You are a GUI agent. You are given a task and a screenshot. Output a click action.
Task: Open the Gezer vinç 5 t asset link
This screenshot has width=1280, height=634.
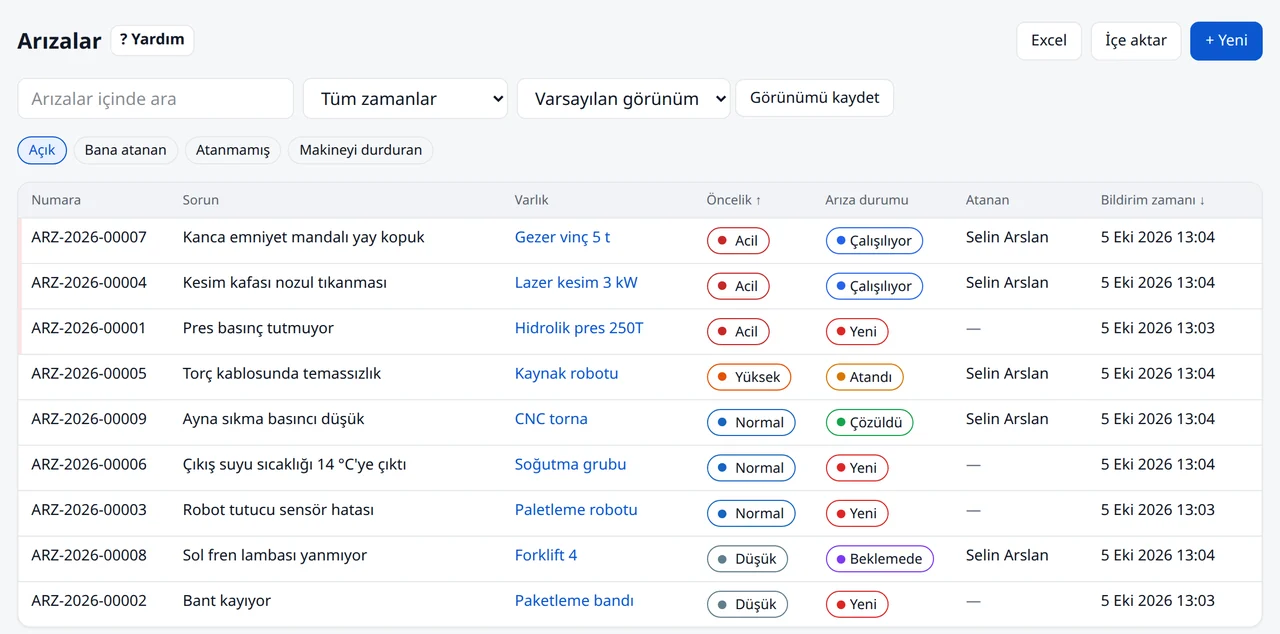[562, 237]
